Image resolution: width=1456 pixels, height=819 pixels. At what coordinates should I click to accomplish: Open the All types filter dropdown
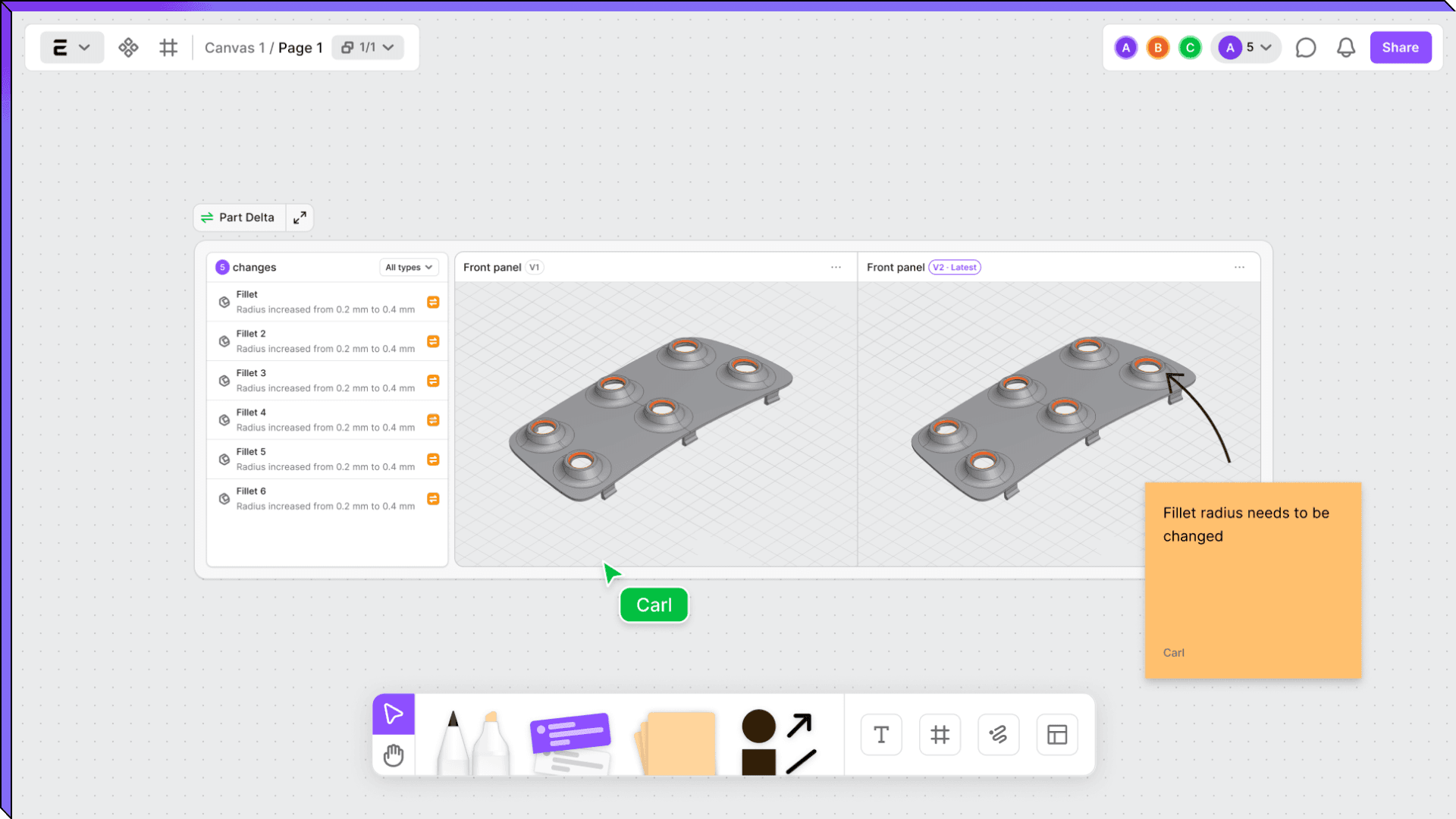coord(409,268)
